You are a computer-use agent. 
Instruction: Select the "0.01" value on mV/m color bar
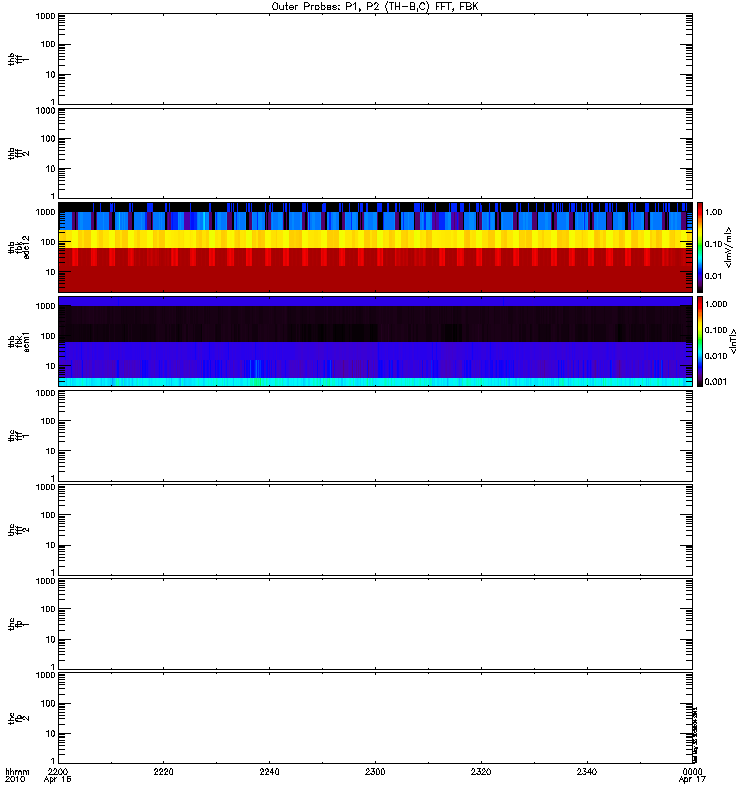(713, 276)
